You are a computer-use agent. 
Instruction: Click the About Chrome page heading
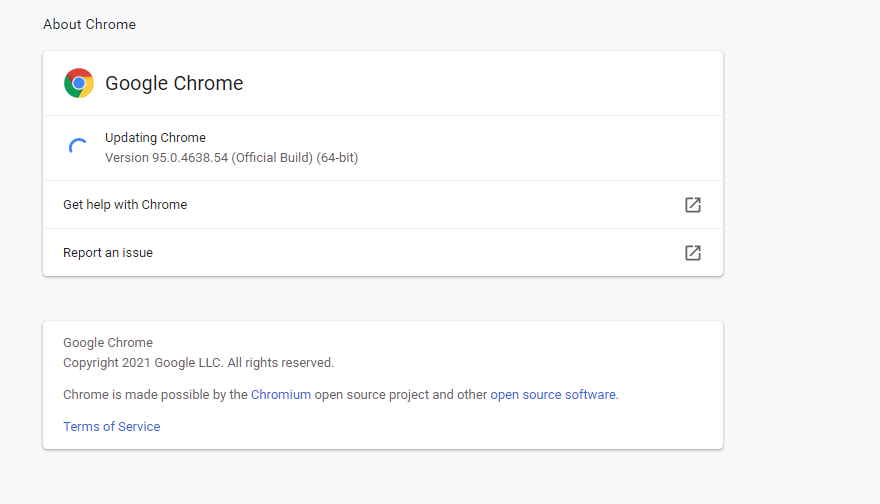pos(89,24)
